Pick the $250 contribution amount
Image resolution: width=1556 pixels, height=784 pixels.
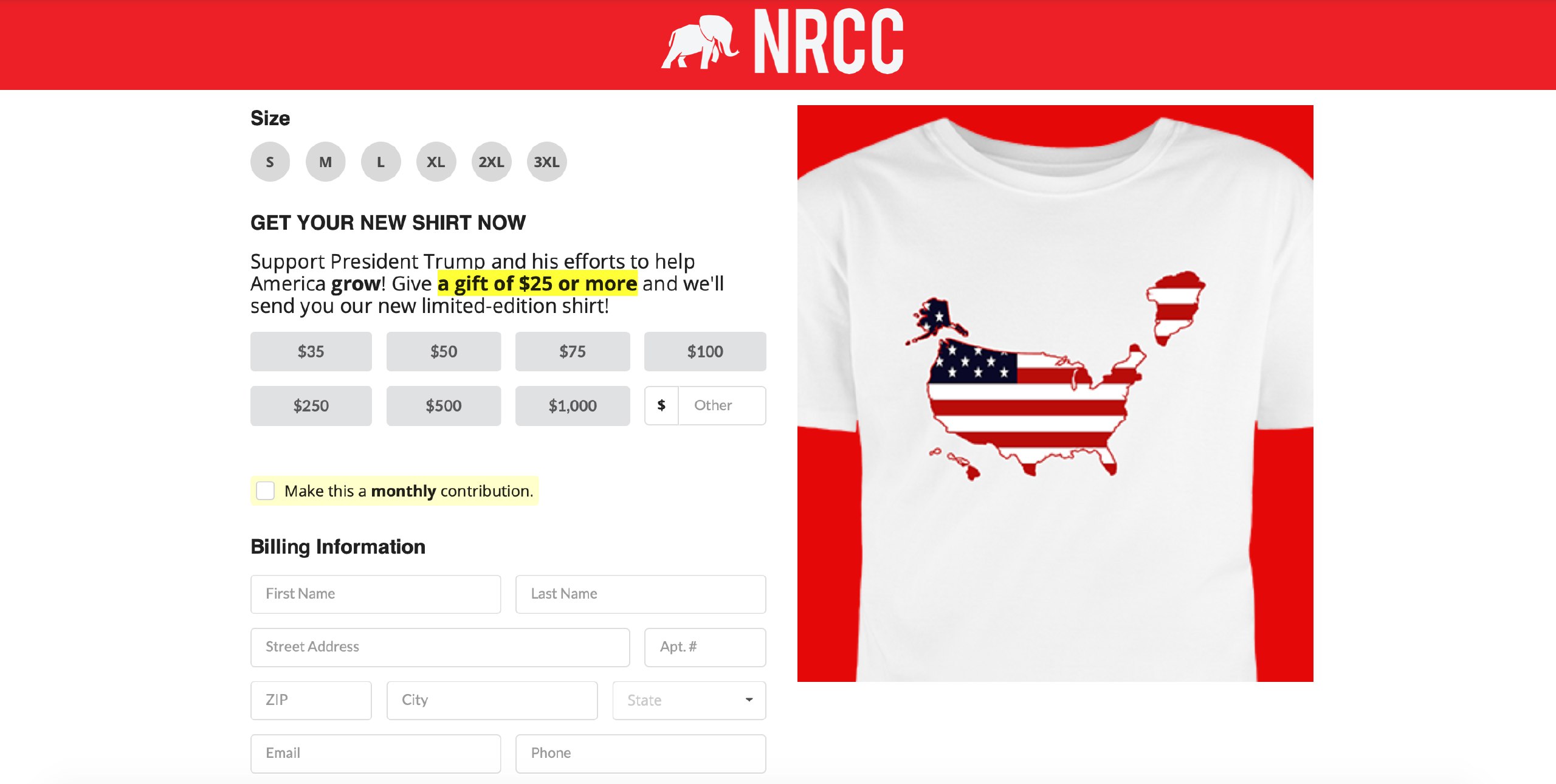(311, 405)
